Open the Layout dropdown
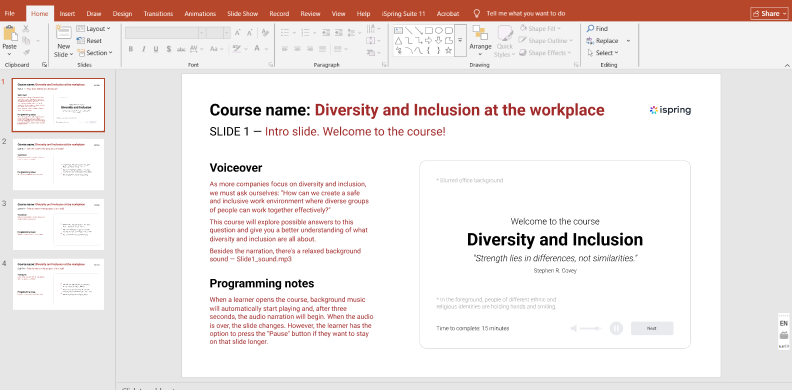 point(94,29)
